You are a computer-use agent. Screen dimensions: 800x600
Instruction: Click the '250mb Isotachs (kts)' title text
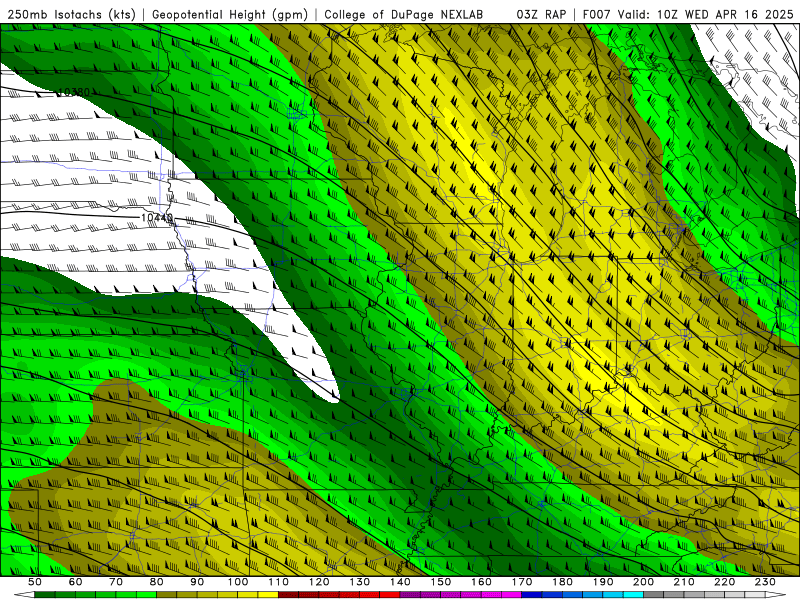tap(71, 14)
